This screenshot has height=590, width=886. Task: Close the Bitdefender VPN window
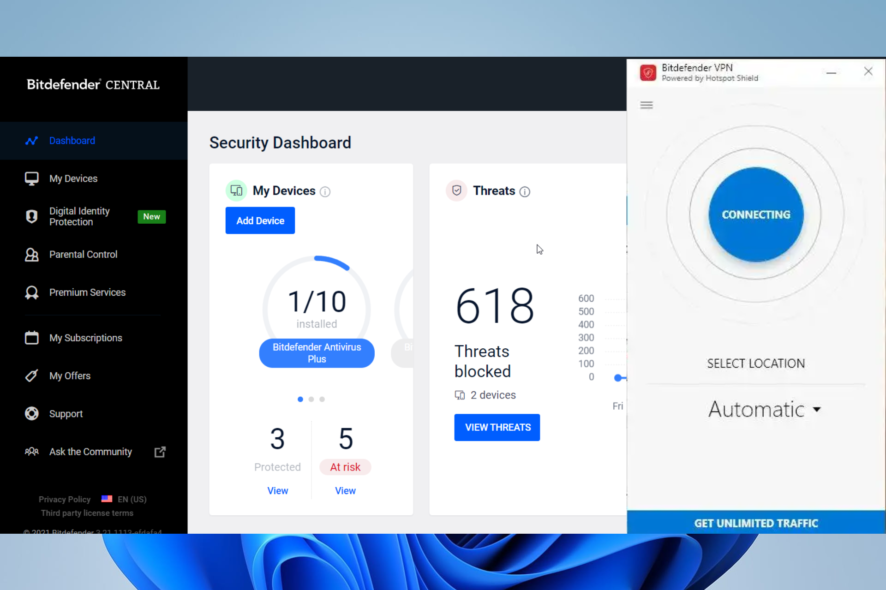868,71
